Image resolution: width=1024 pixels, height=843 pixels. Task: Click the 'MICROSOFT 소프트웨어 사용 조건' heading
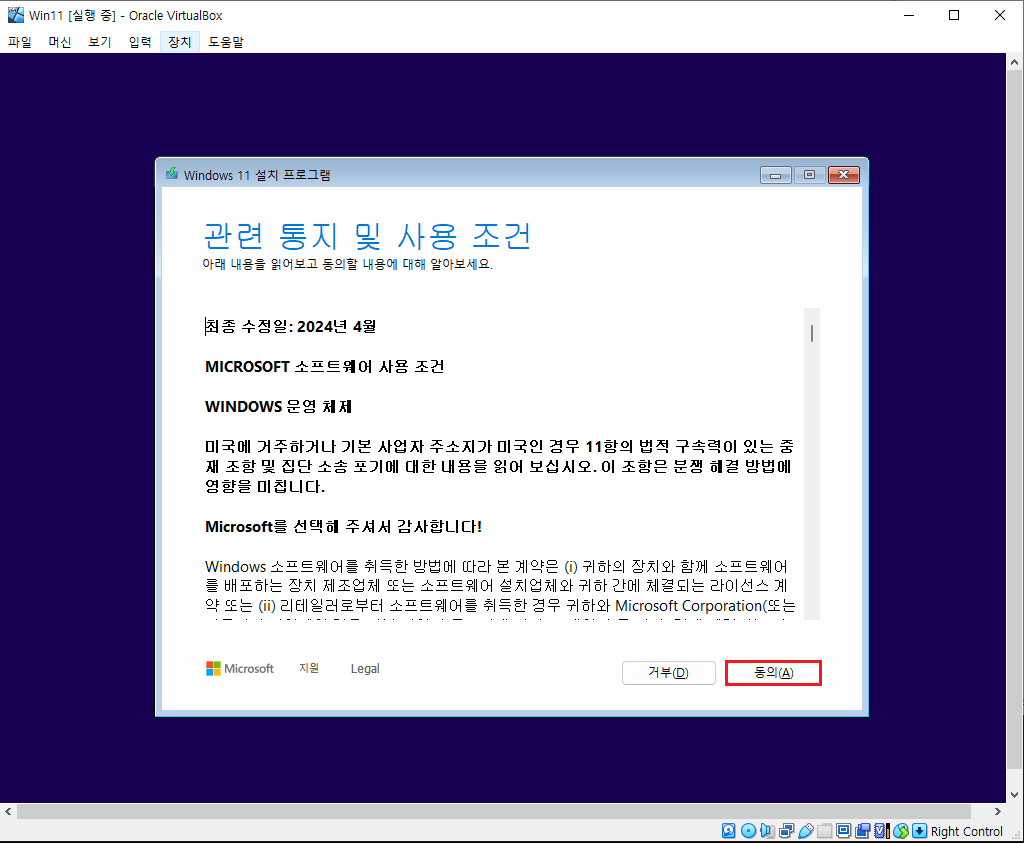pos(325,366)
